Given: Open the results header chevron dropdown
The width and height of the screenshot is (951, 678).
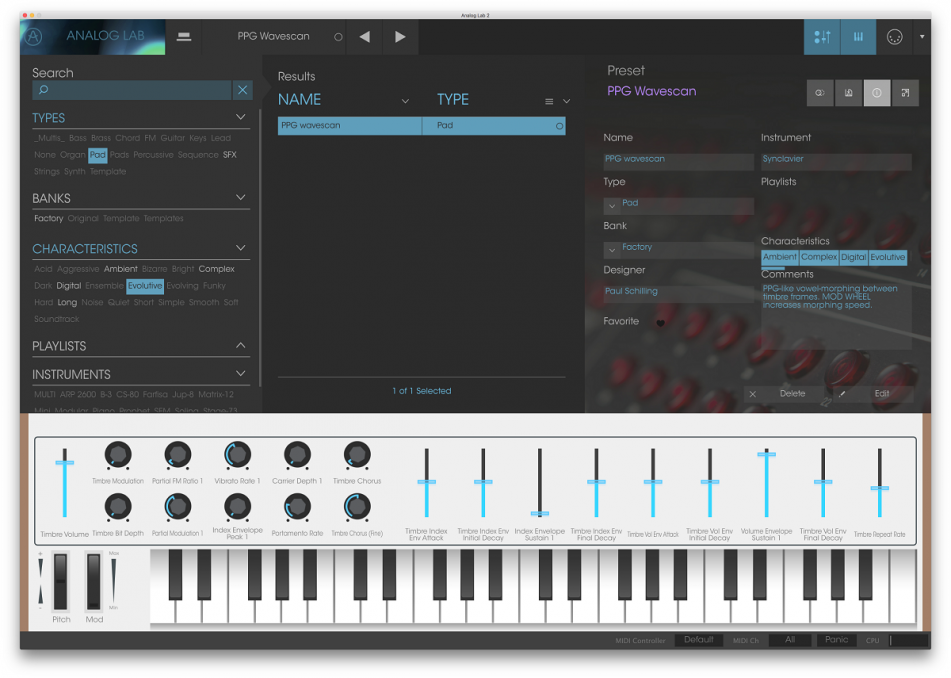Looking at the screenshot, I should 566,101.
